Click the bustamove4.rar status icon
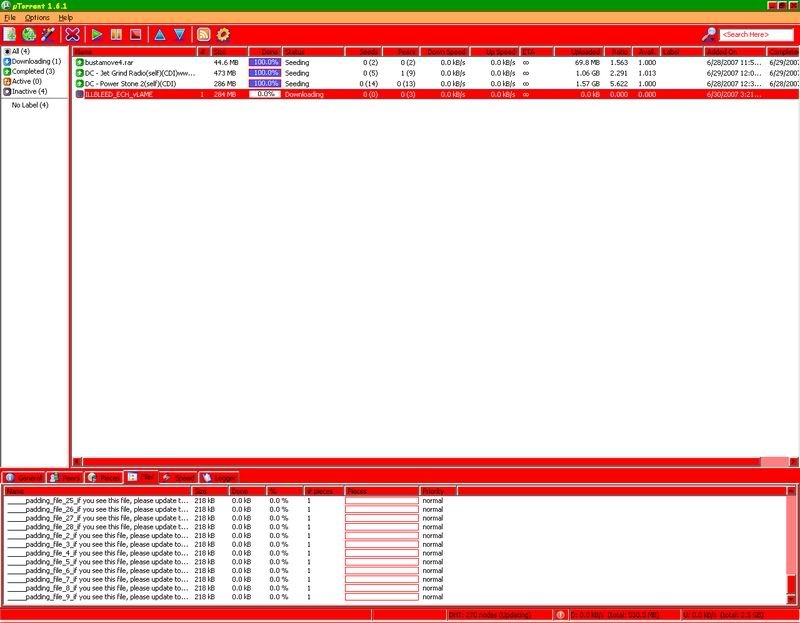800x623 pixels. point(80,63)
